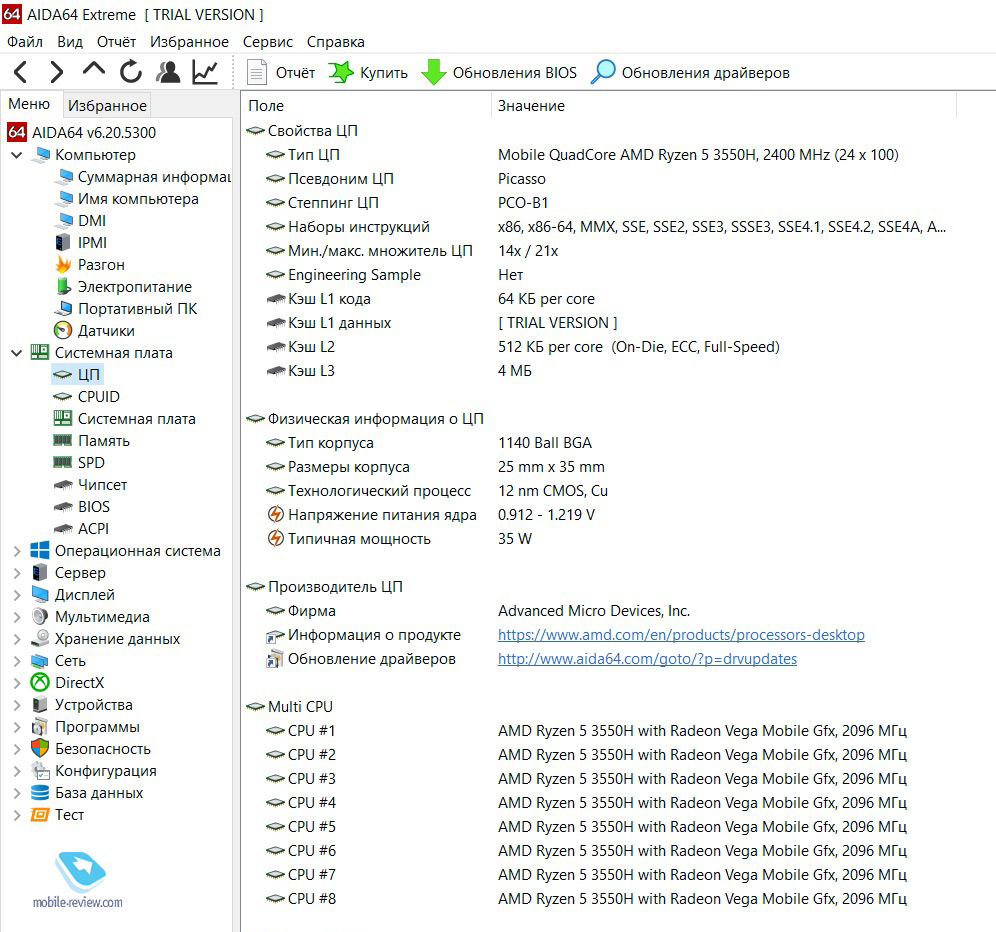Click the Устройства devices icon
The height and width of the screenshot is (932, 996).
[x=40, y=705]
